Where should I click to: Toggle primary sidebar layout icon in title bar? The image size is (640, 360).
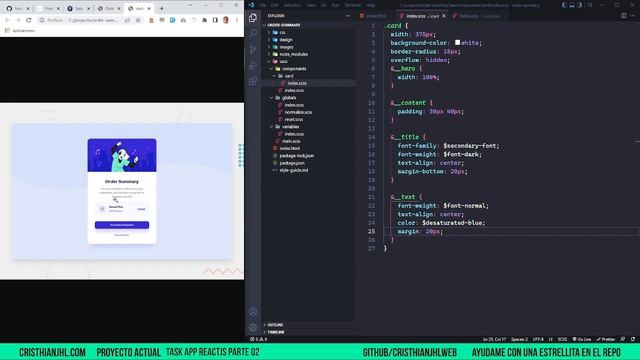[x=564, y=5]
